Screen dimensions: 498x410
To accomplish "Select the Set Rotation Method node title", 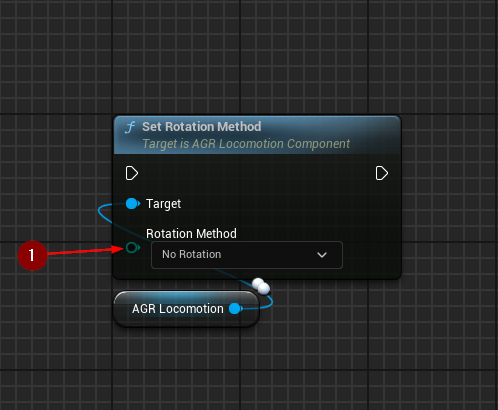I will pos(202,127).
